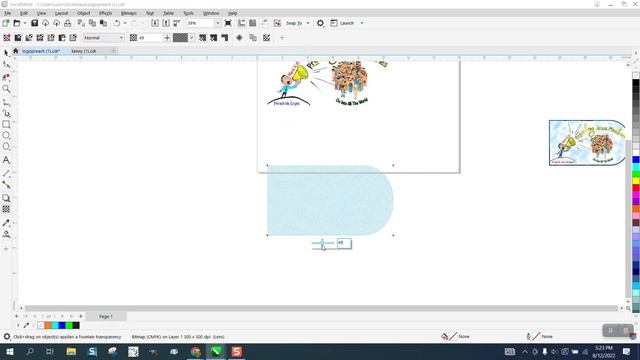
Task: Expand the Launch dropdown
Action: point(362,23)
